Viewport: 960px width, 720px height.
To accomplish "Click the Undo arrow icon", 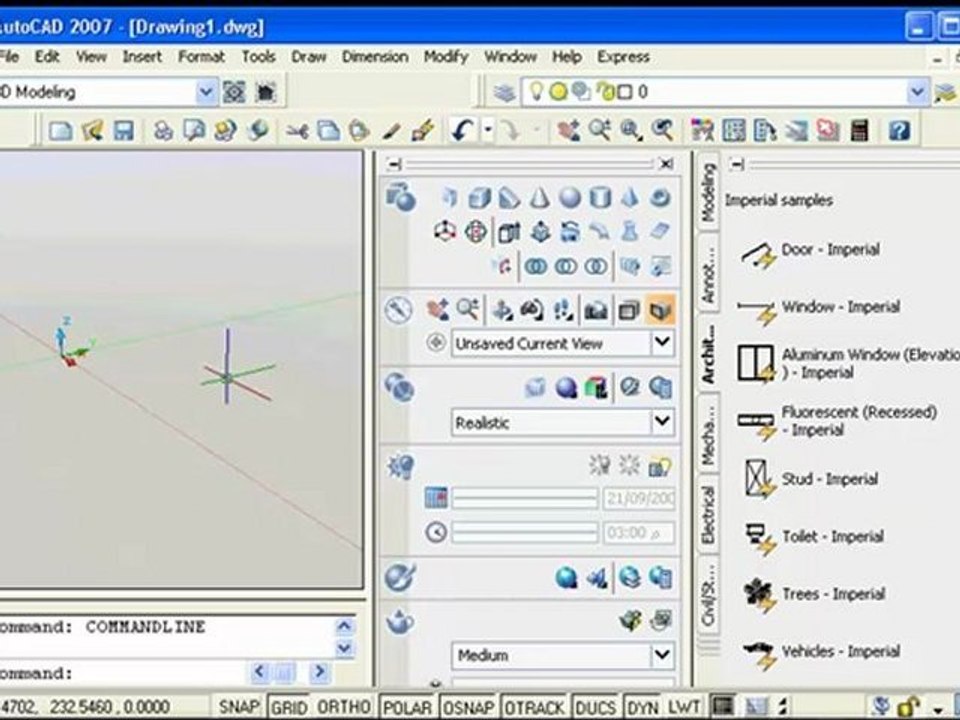I will 462,130.
